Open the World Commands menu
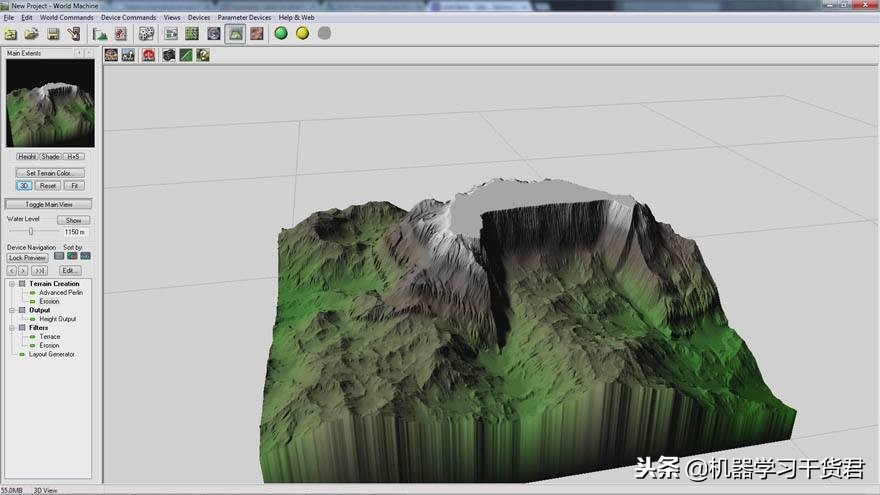Viewport: 880px width, 495px height. 66,18
